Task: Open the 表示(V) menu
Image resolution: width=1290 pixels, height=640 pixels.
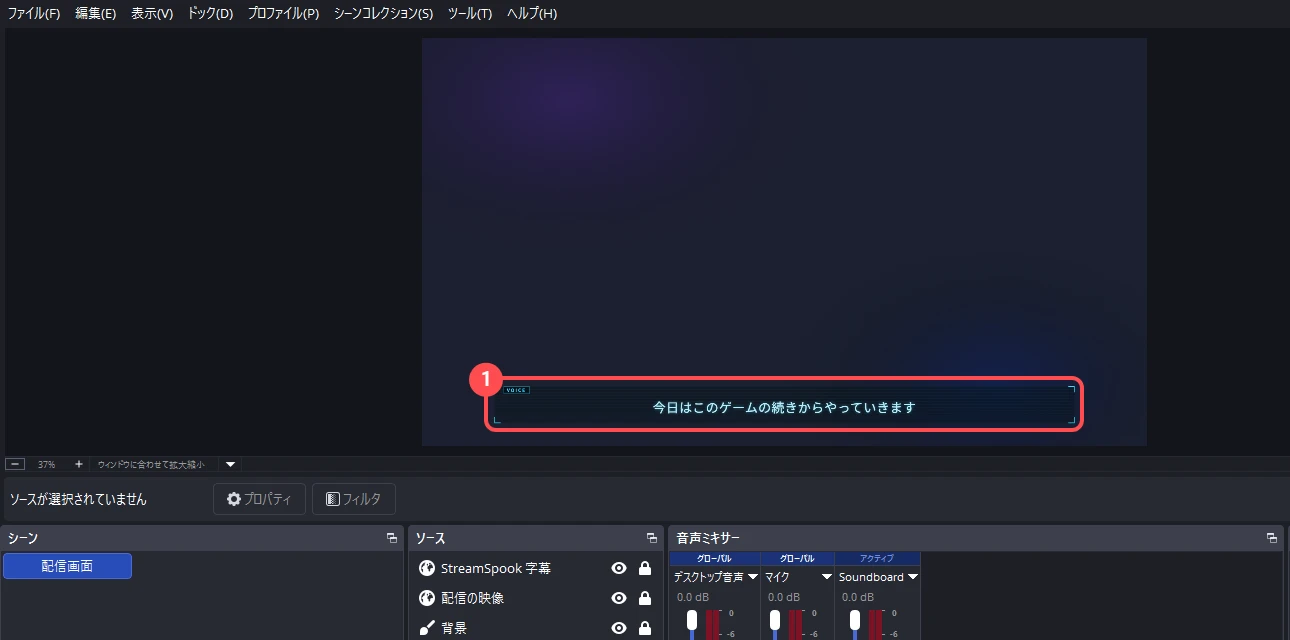Action: tap(152, 14)
